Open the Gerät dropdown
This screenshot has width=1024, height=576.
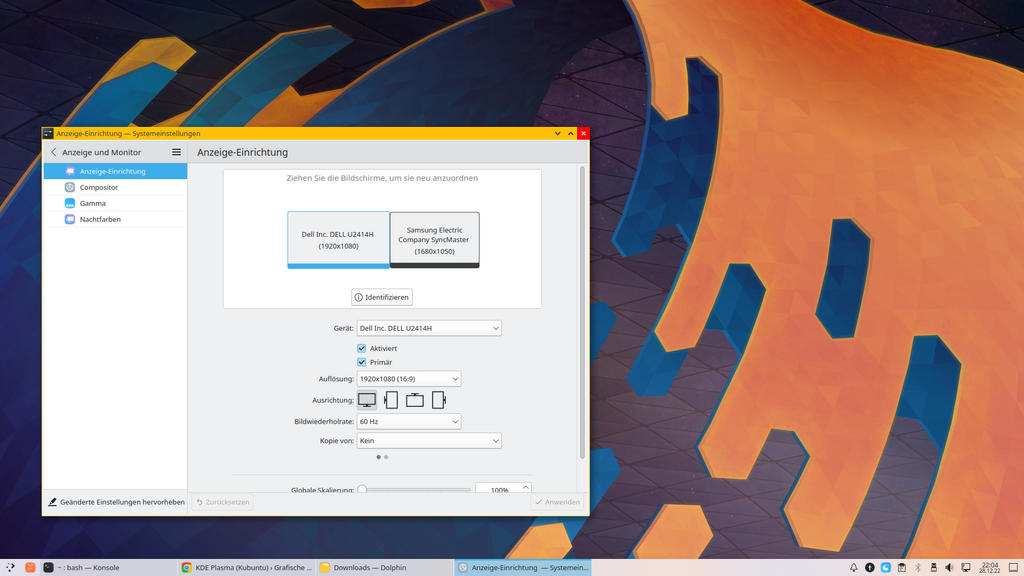point(429,328)
